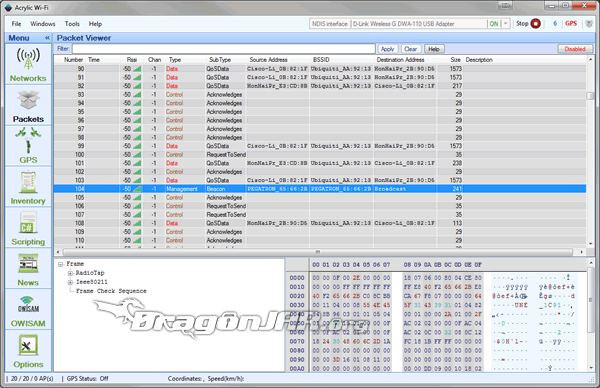Open the Scripting C# section

point(28,228)
